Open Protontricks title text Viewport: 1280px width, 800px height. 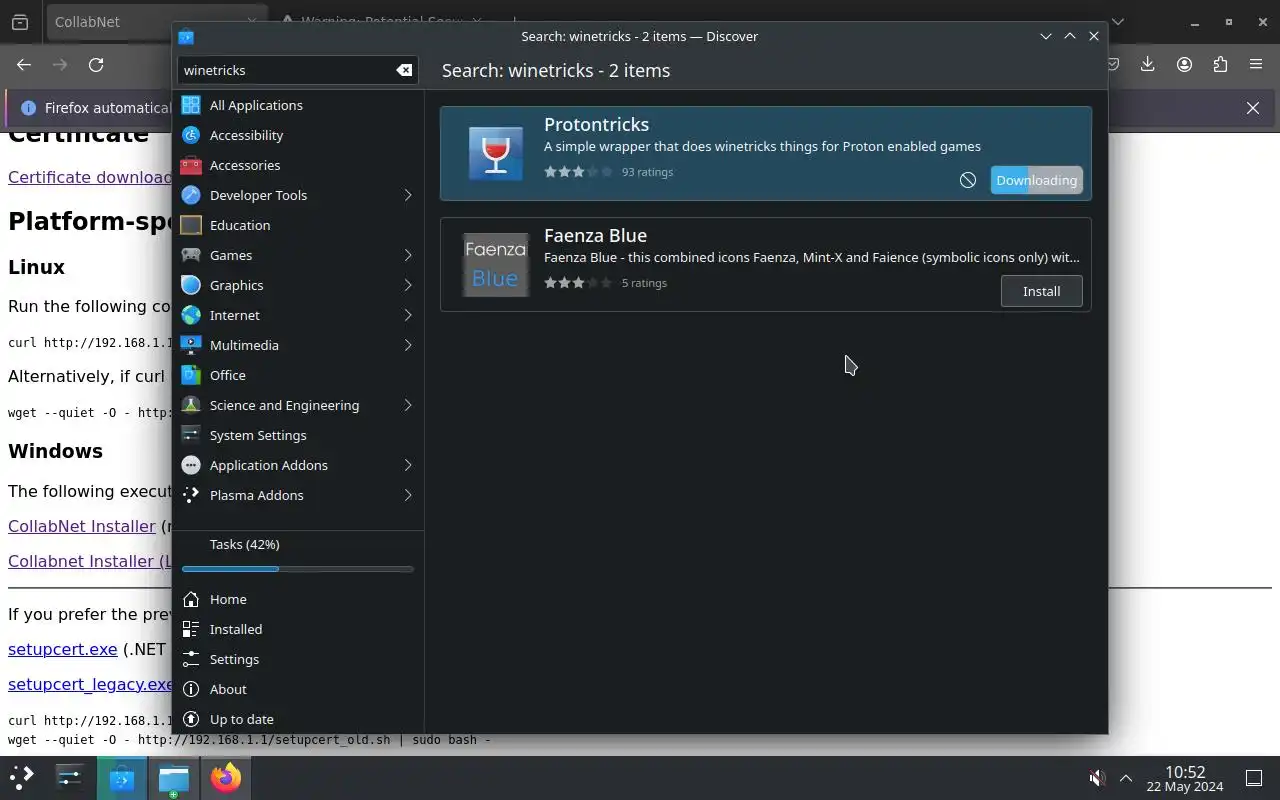click(x=596, y=124)
